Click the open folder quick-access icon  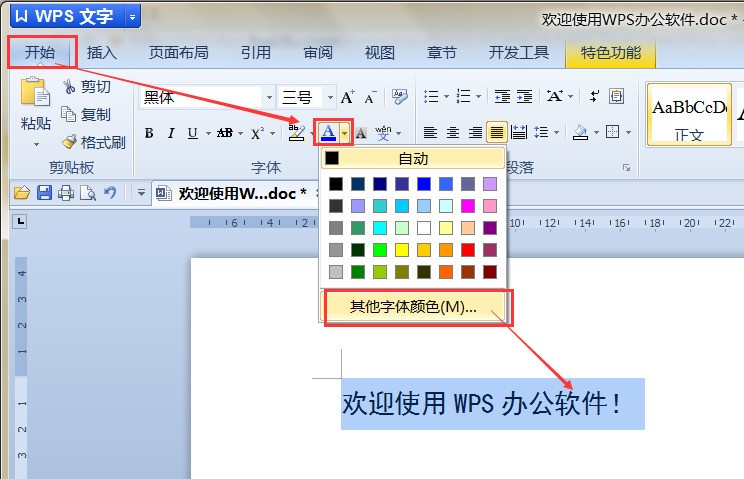(22, 193)
